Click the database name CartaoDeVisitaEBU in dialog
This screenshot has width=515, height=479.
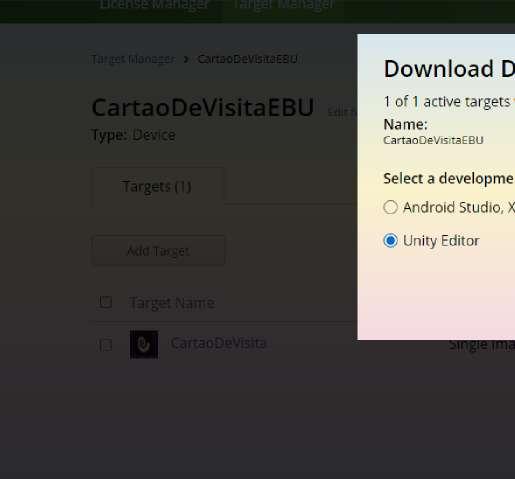coord(433,140)
